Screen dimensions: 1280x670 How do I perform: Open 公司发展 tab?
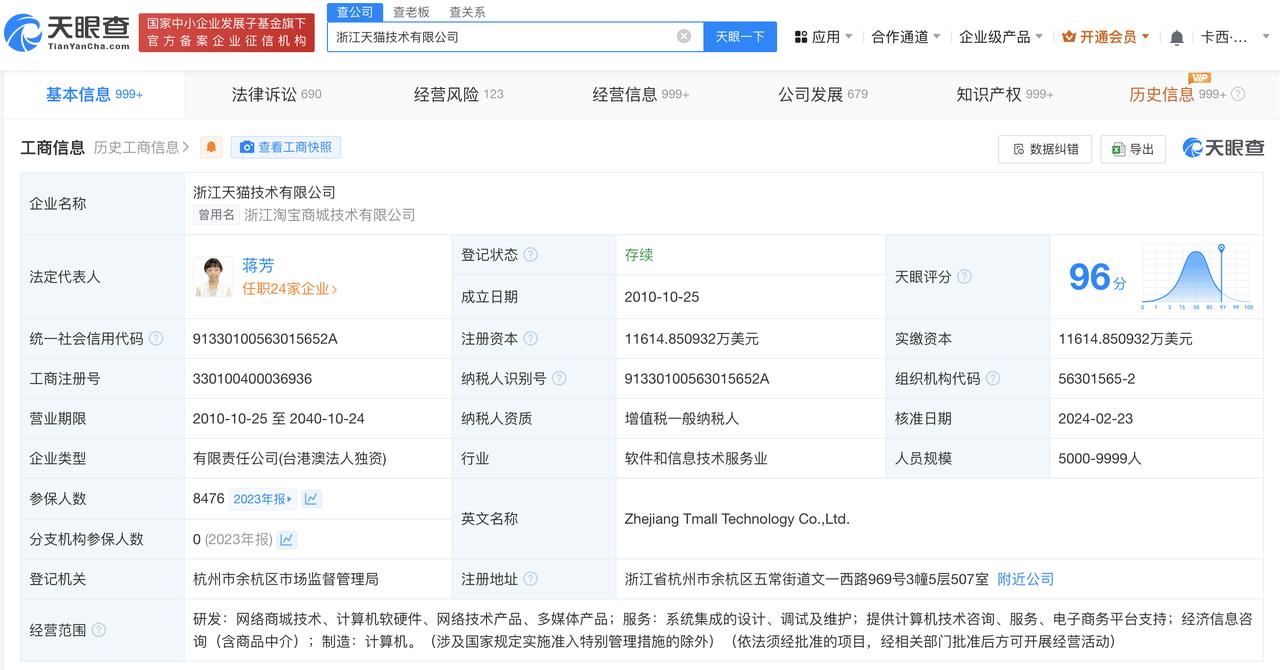pyautogui.click(x=823, y=94)
